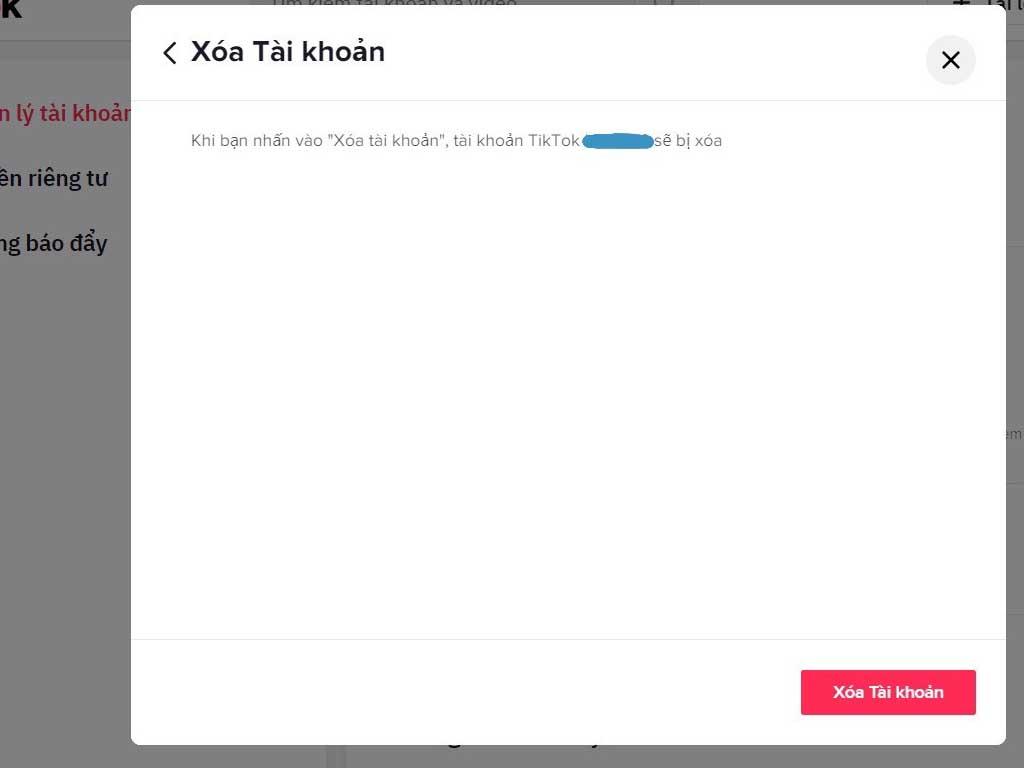Click the plus icon in the top bar

coord(961,4)
